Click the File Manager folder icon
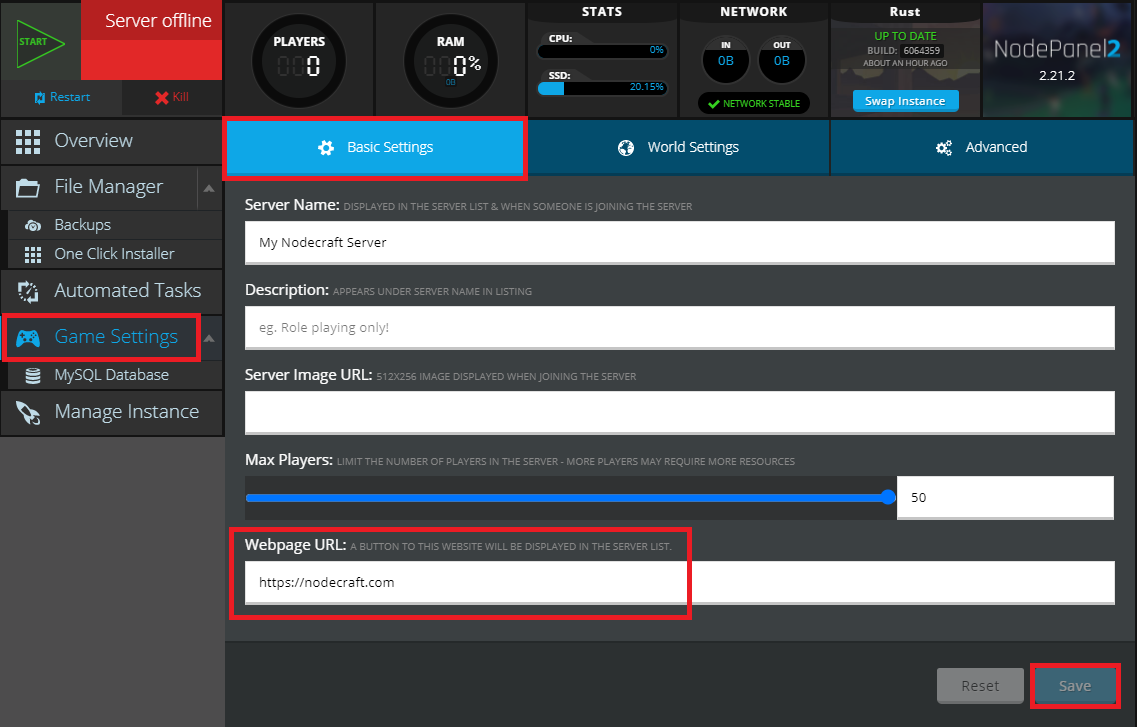The width and height of the screenshot is (1137, 727). pyautogui.click(x=28, y=187)
